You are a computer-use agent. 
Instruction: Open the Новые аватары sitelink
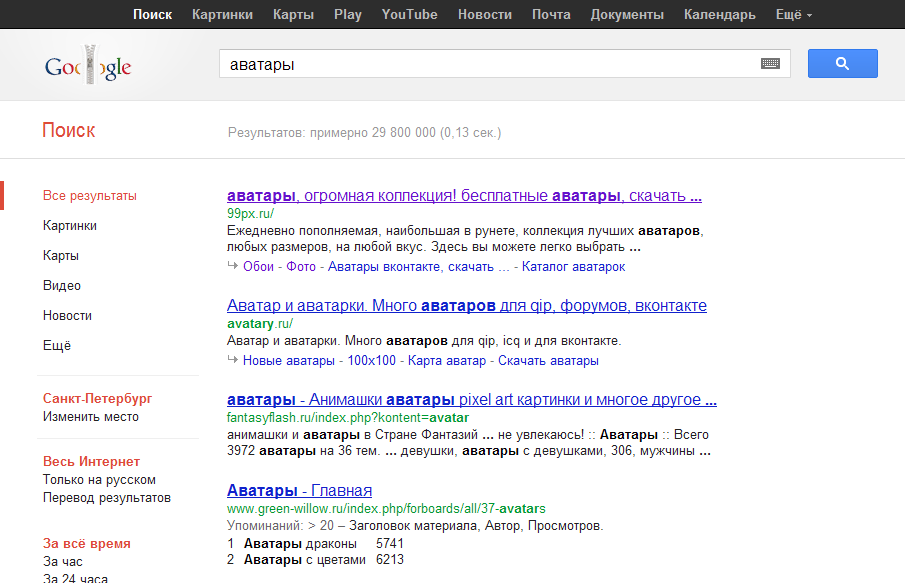[289, 361]
